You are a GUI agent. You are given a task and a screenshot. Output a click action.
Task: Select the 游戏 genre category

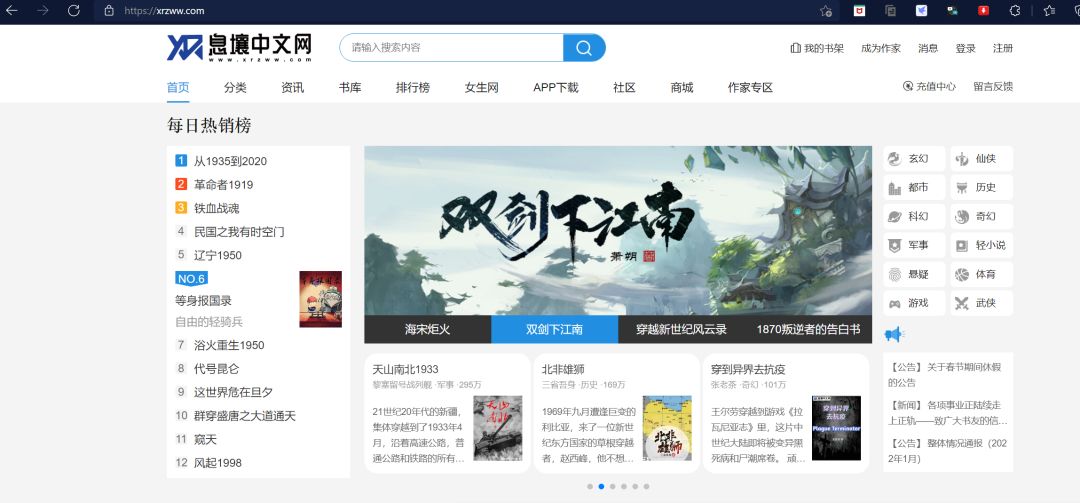click(914, 303)
